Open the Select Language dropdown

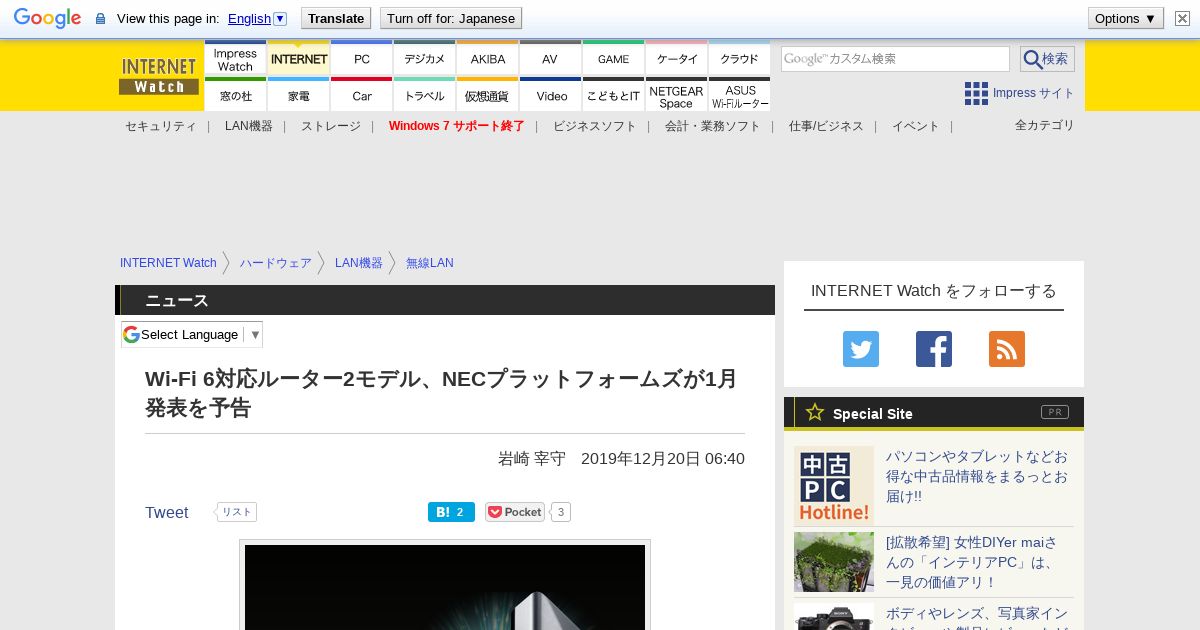[x=192, y=334]
